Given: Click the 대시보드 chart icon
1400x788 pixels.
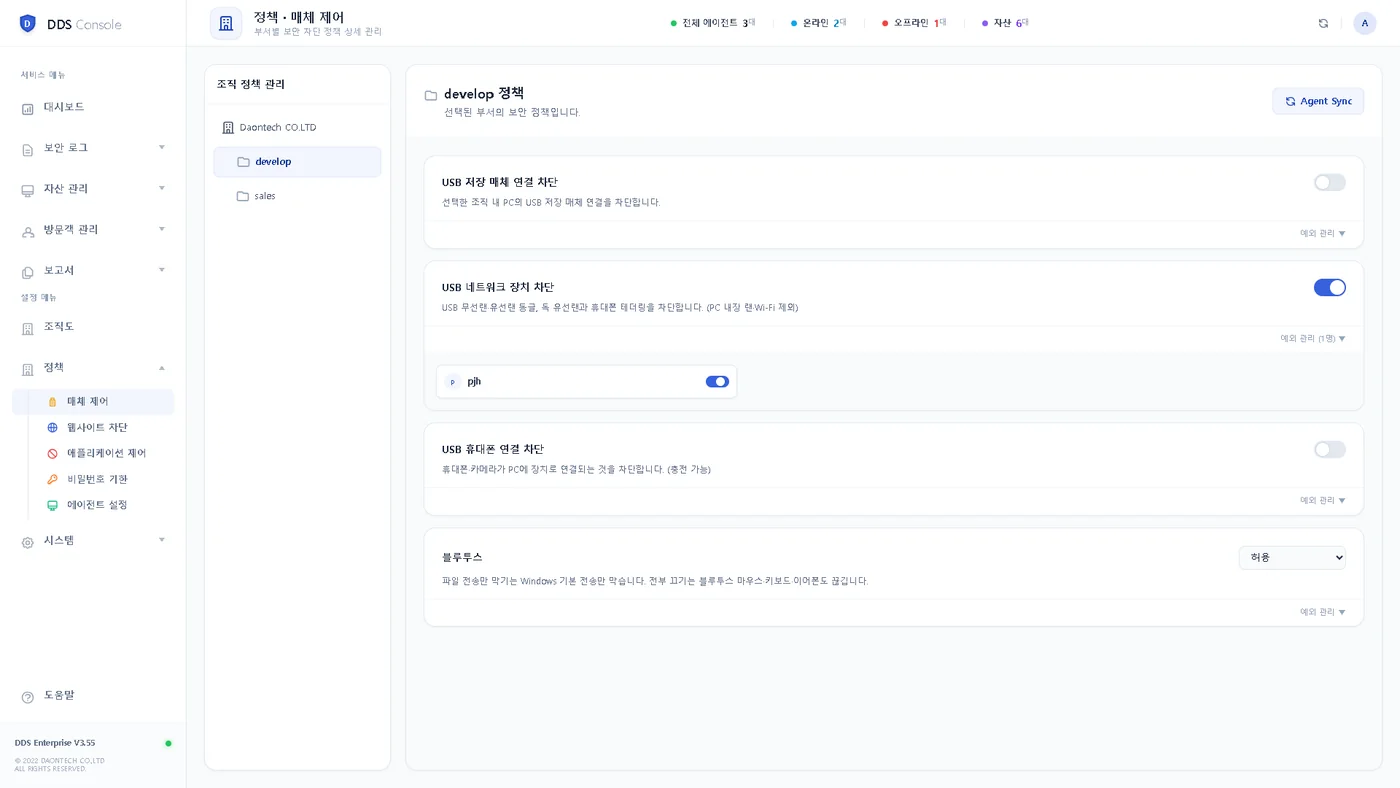Looking at the screenshot, I should [28, 108].
